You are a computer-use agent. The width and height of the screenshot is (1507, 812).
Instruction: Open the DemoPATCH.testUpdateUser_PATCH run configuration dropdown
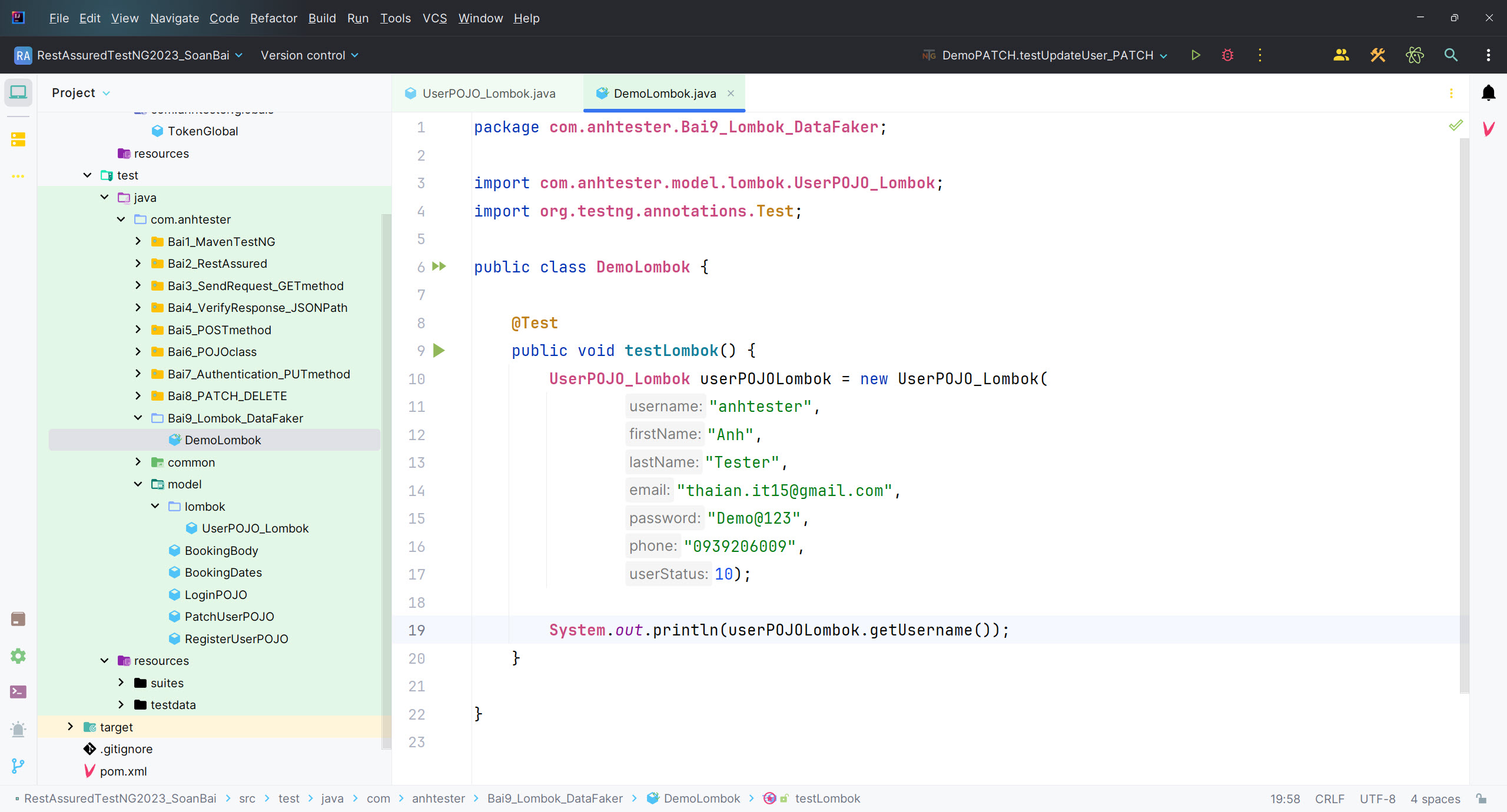tap(1047, 55)
